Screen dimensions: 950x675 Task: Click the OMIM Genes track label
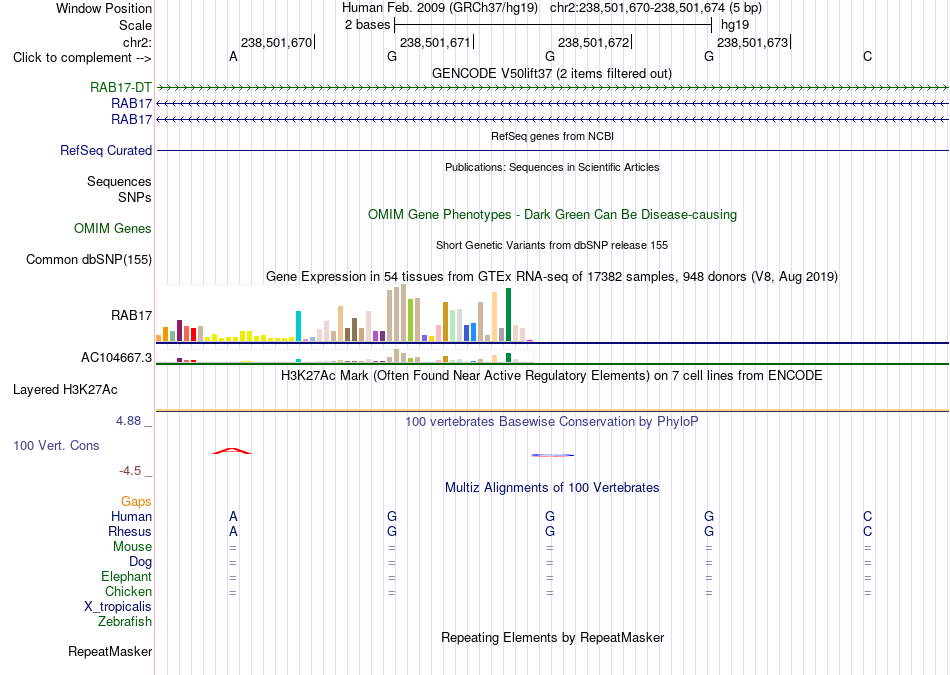[x=113, y=228]
